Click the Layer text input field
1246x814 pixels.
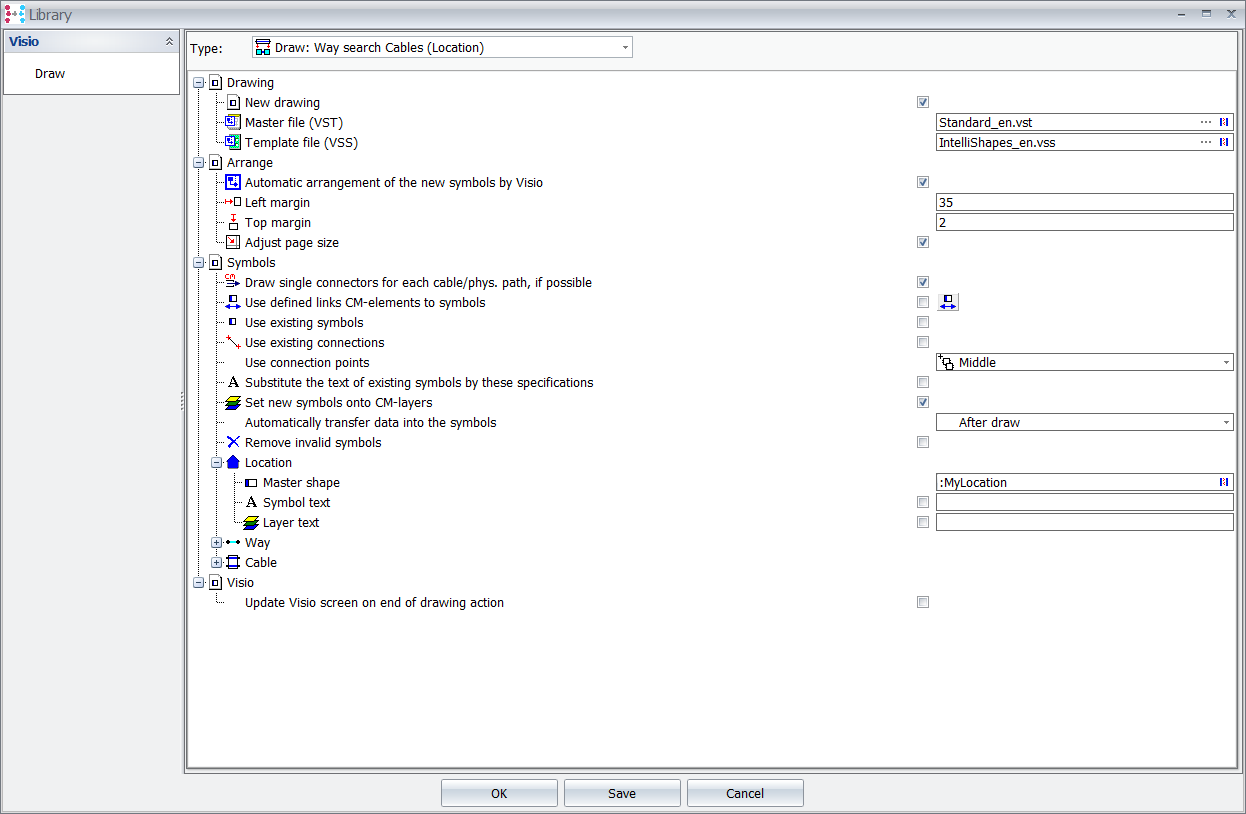pyautogui.click(x=1085, y=522)
